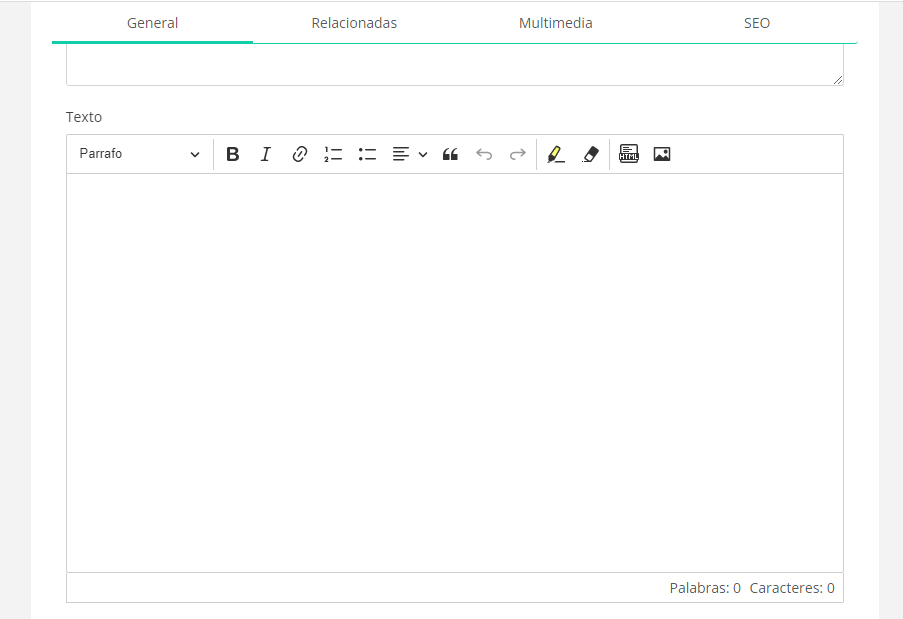Expand the text alignment dropdown
903x619 pixels.
410,154
